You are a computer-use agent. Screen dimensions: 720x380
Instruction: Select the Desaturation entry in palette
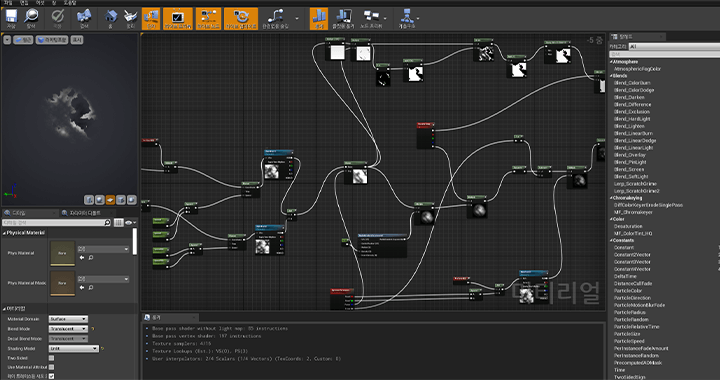tap(628, 226)
